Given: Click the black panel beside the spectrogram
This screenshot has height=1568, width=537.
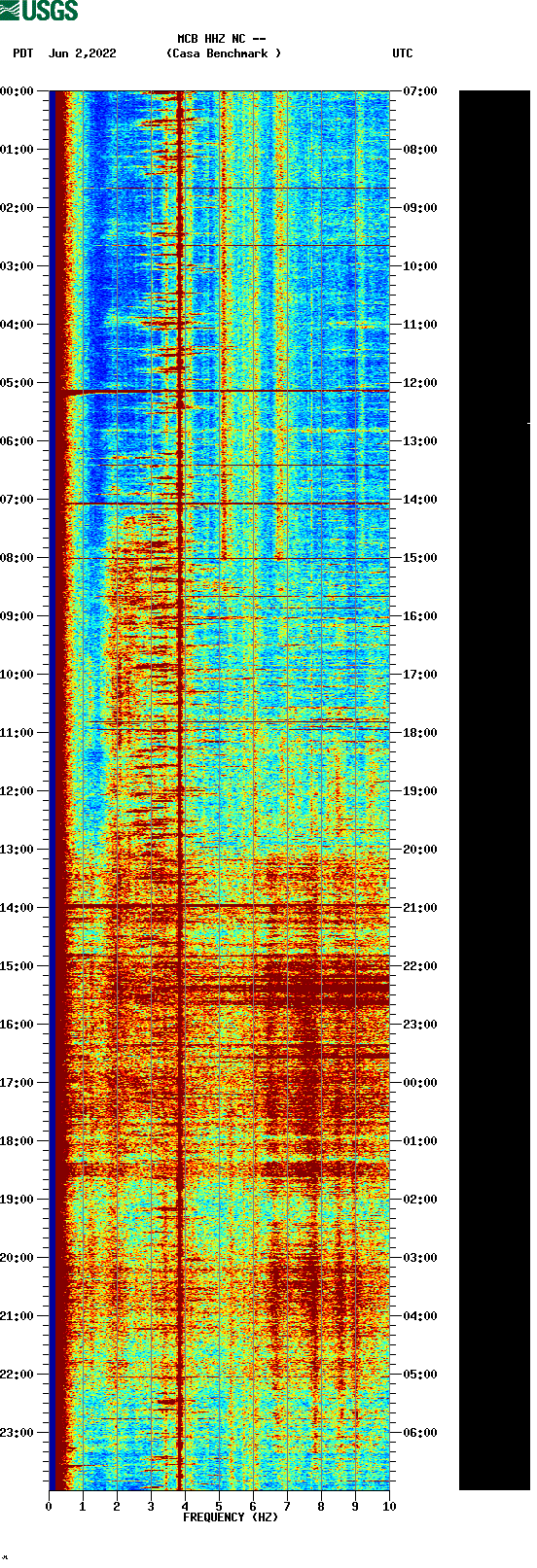Looking at the screenshot, I should click(x=494, y=790).
